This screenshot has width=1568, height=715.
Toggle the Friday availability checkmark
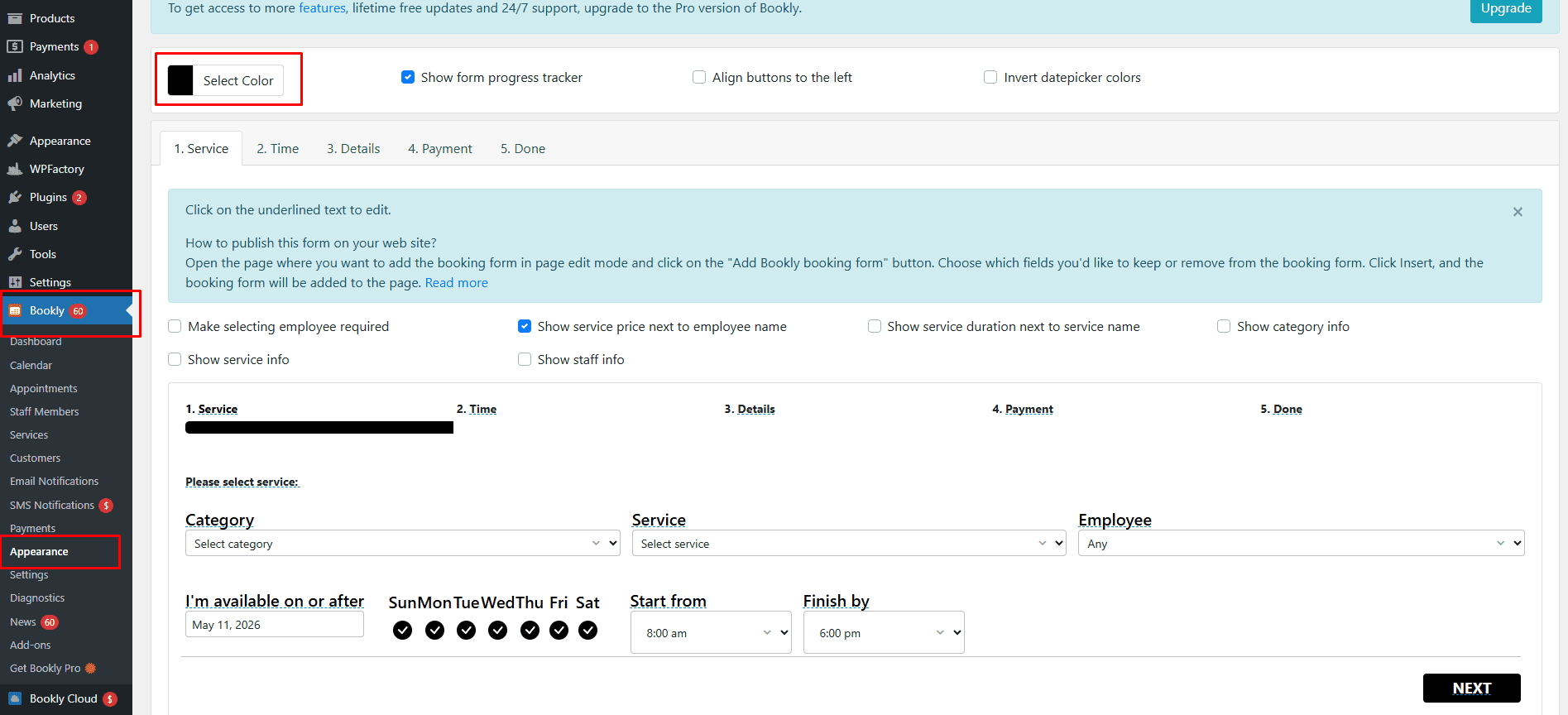(x=559, y=631)
